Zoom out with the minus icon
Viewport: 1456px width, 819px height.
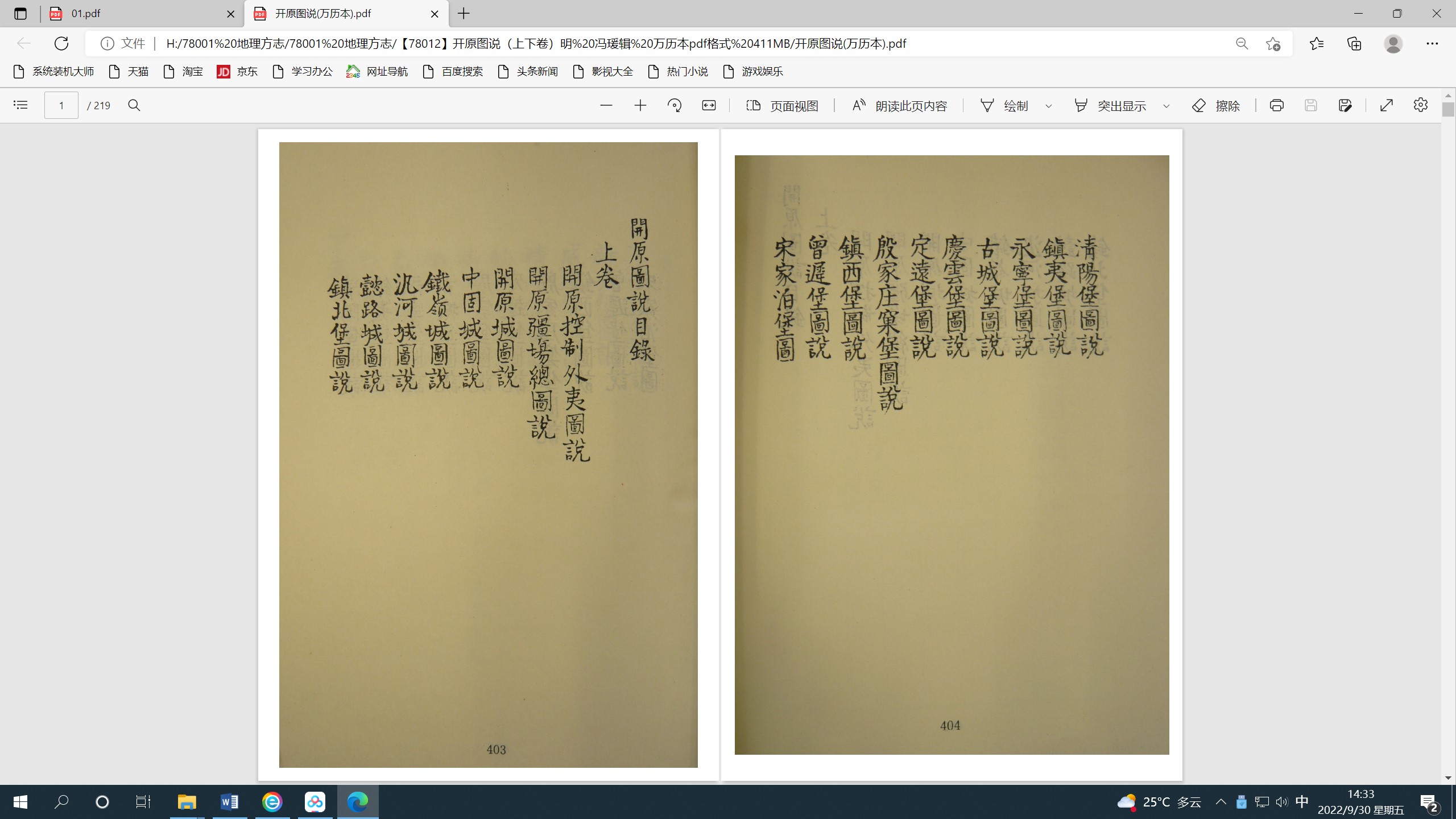tap(606, 105)
